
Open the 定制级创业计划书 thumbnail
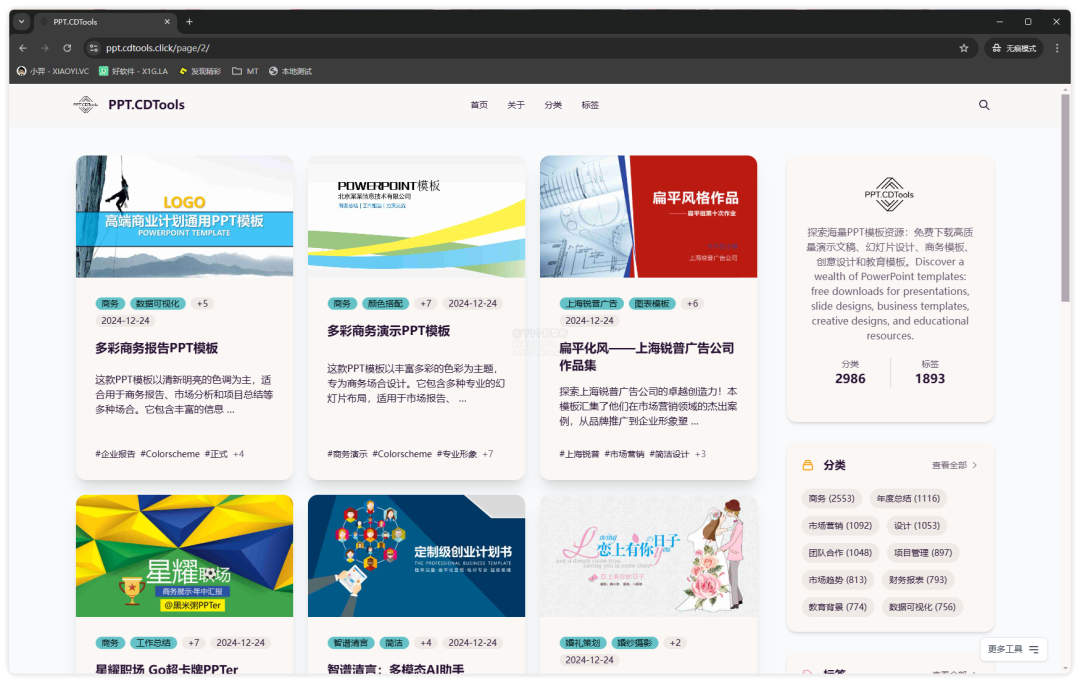coord(416,556)
